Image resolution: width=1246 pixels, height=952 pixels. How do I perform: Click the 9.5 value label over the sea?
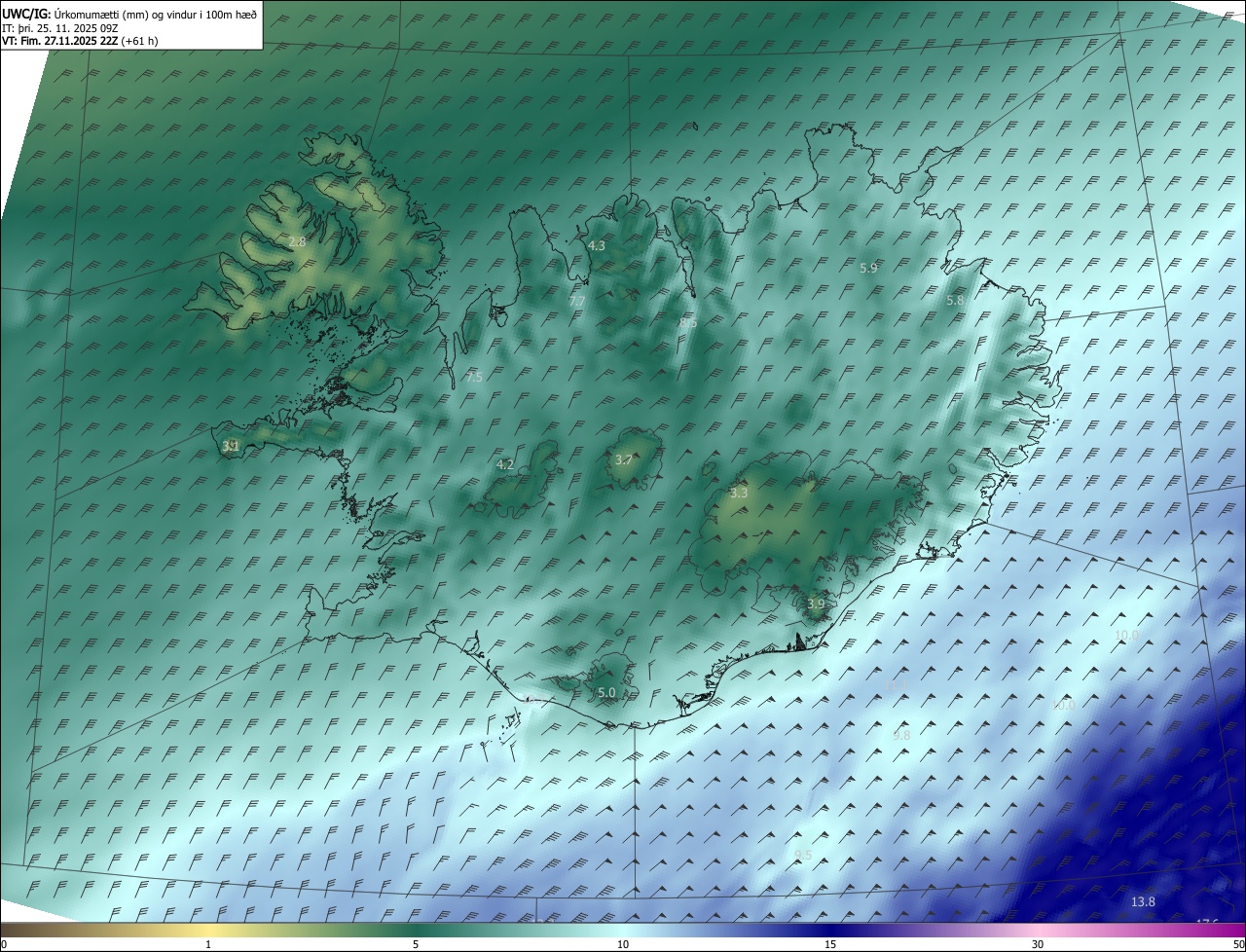click(803, 856)
